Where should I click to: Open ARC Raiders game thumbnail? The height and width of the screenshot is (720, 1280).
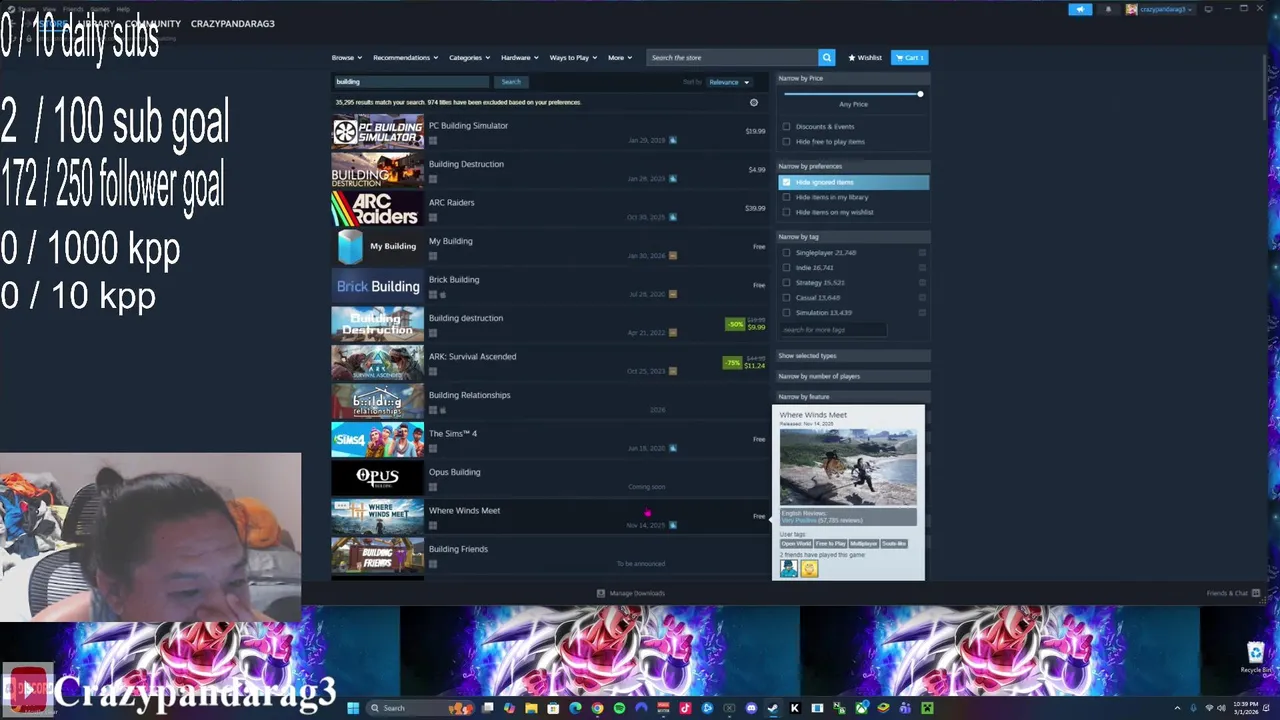point(377,208)
